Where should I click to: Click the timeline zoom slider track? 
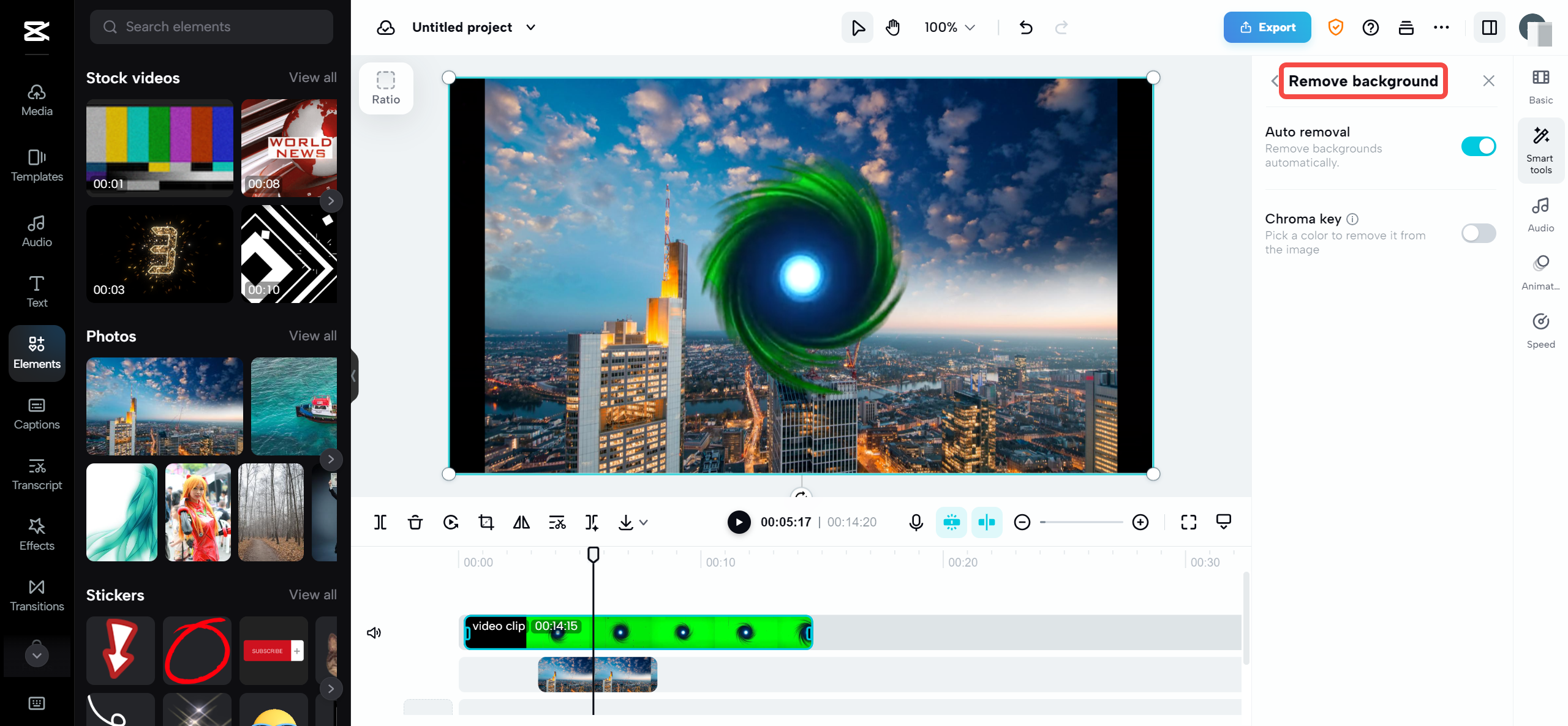click(x=1081, y=522)
